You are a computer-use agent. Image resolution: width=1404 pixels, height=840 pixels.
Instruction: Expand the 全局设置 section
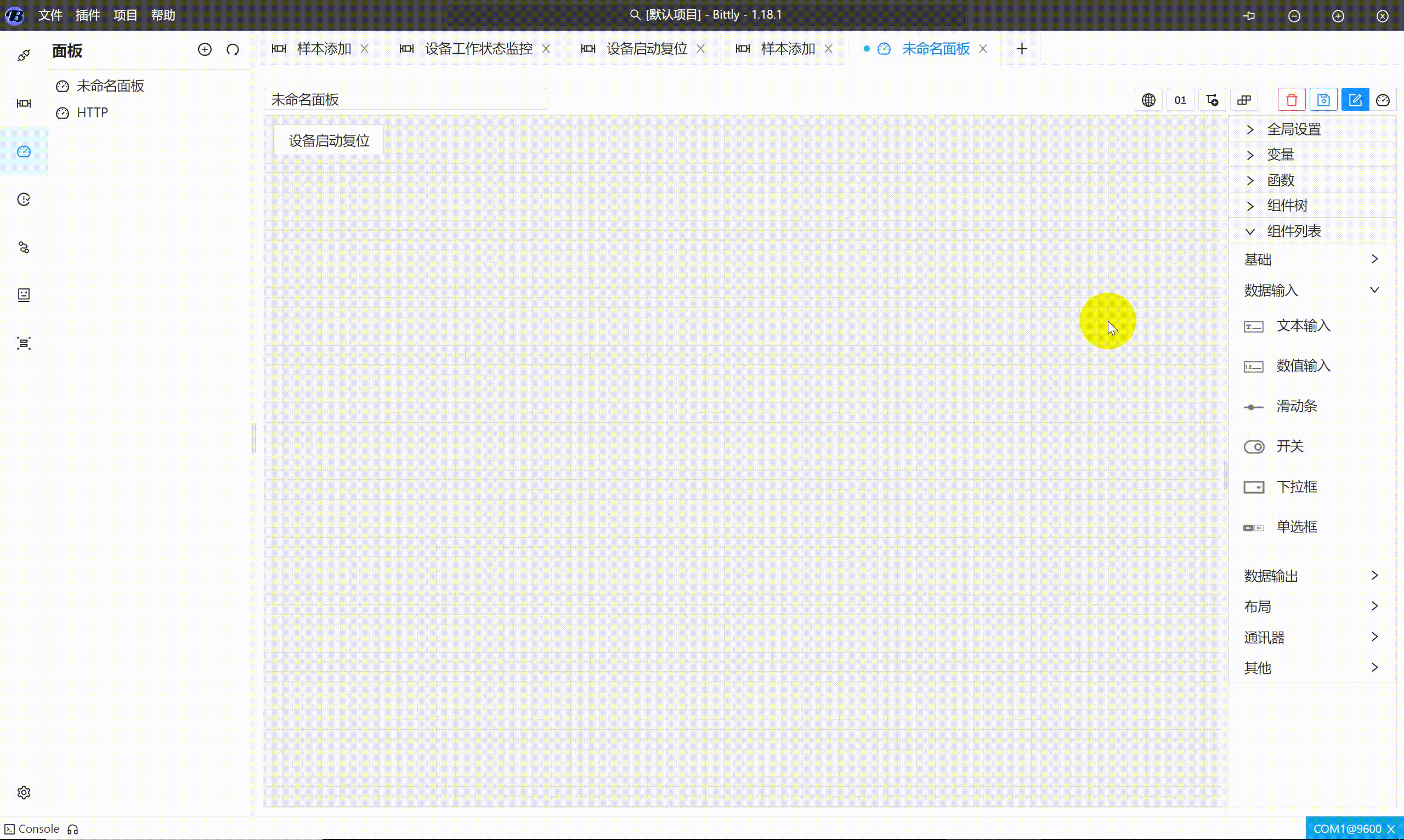(x=1294, y=128)
